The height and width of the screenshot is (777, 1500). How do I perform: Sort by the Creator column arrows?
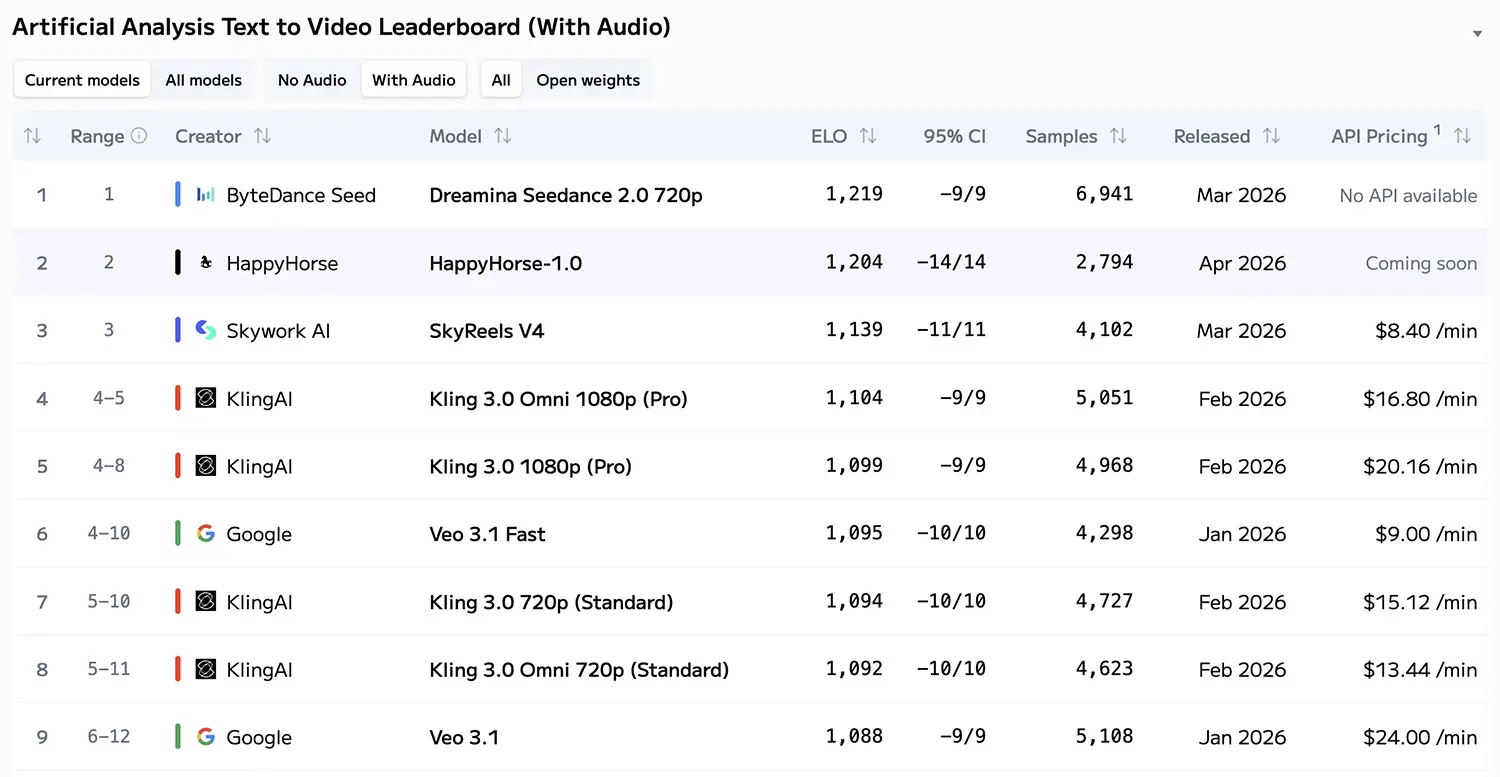[262, 136]
